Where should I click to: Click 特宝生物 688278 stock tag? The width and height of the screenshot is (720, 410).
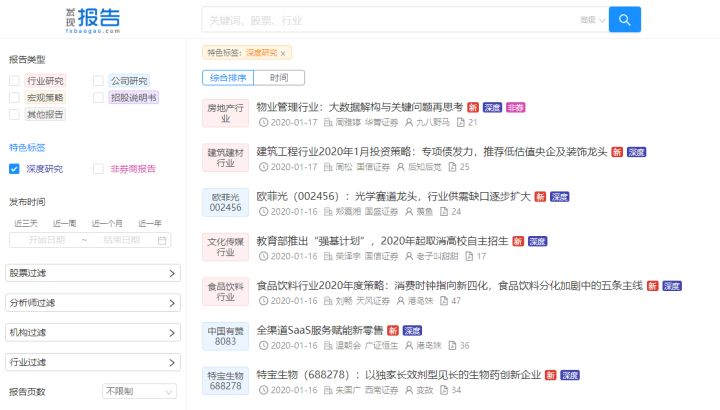pyautogui.click(x=225, y=381)
